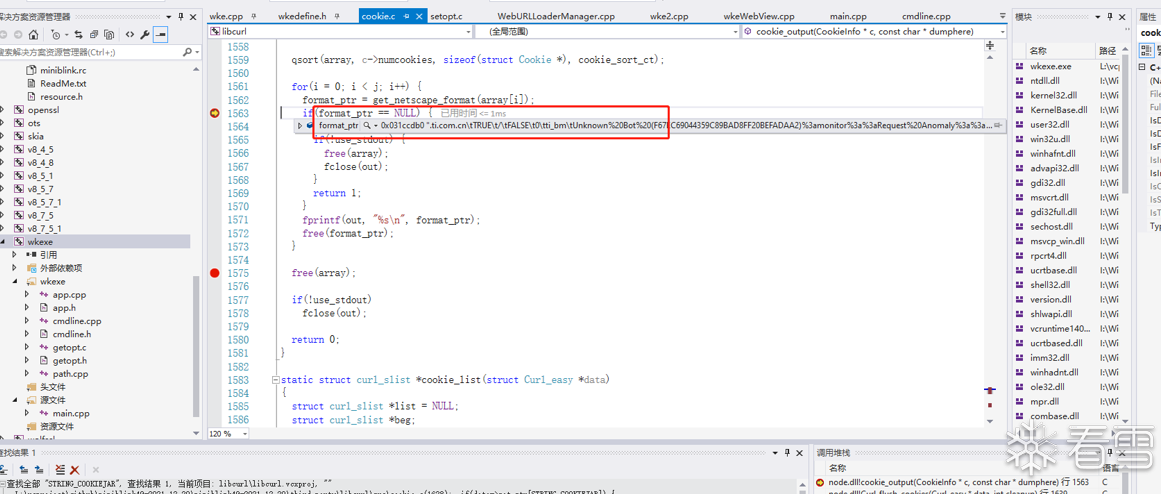The image size is (1170, 494).
Task: Click the red X stop find icon
Action: tap(75, 469)
